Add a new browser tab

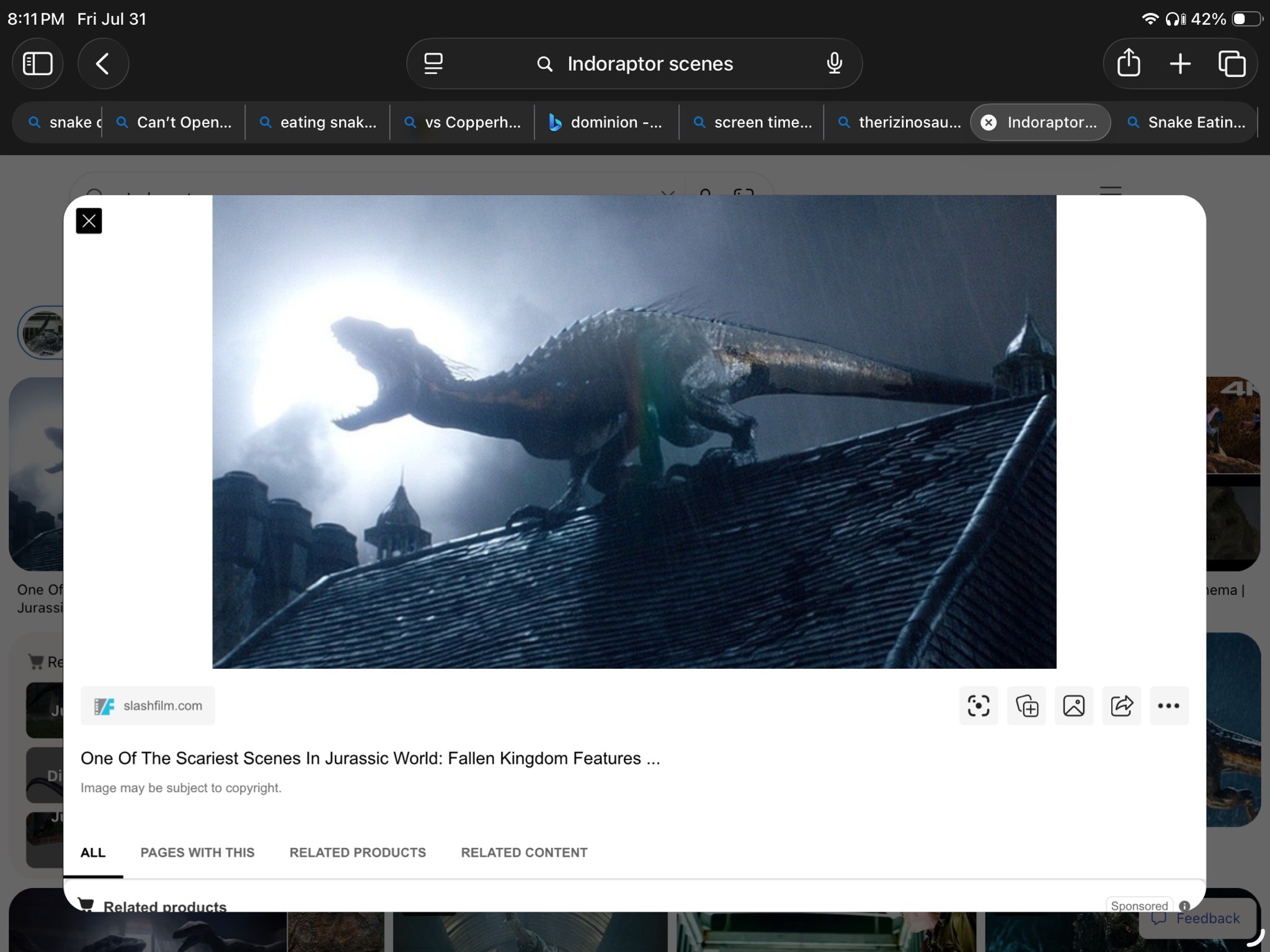[1180, 63]
